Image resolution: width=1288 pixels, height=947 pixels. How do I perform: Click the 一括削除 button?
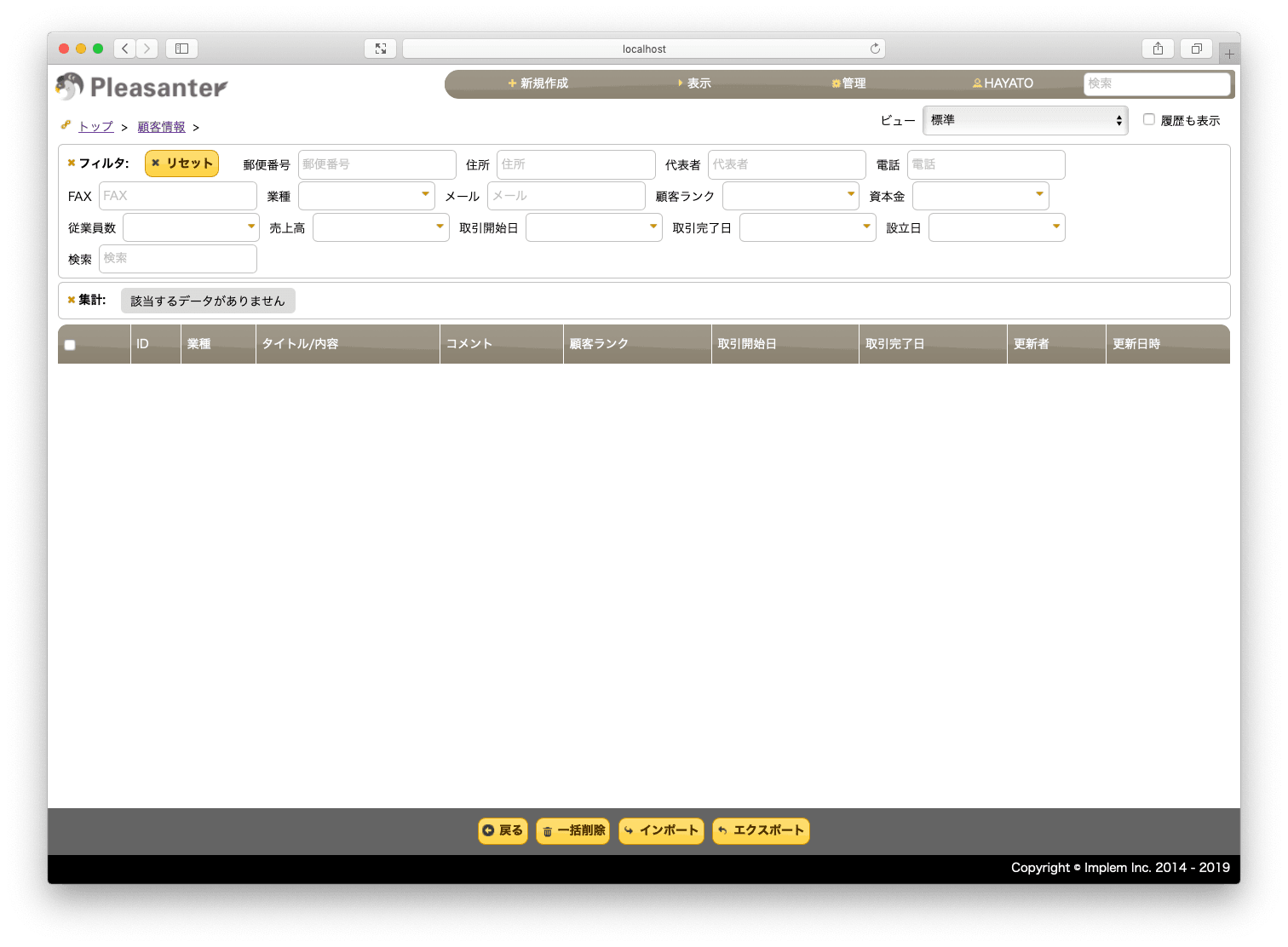point(572,830)
